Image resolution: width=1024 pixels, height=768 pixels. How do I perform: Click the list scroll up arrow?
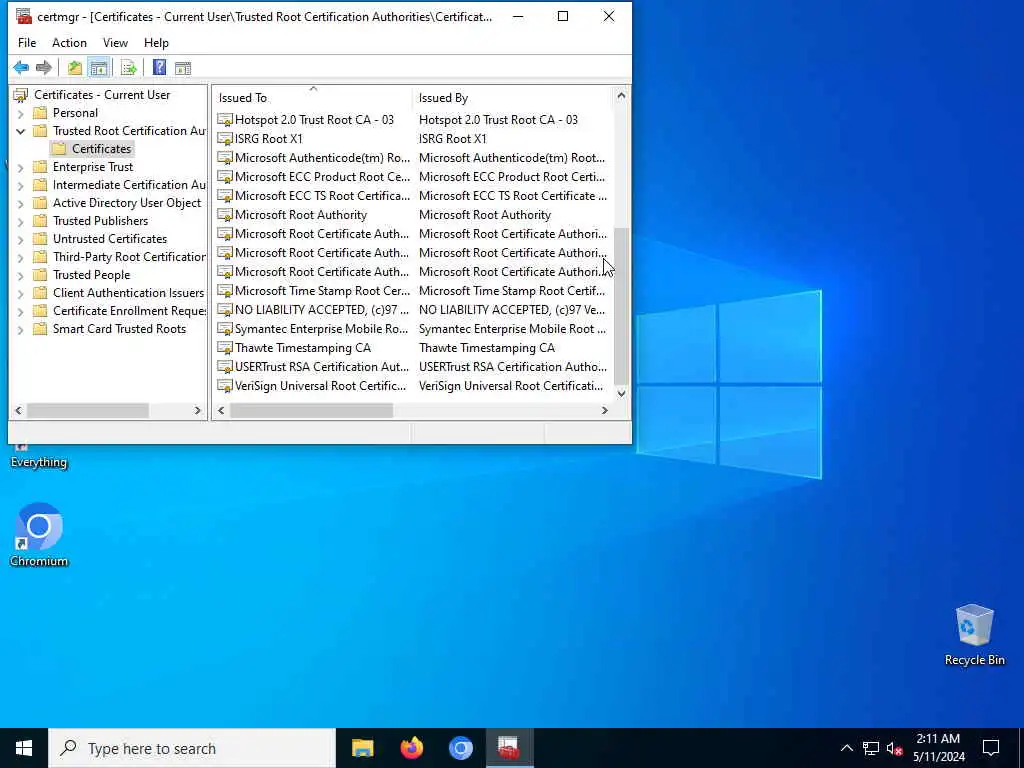click(621, 95)
